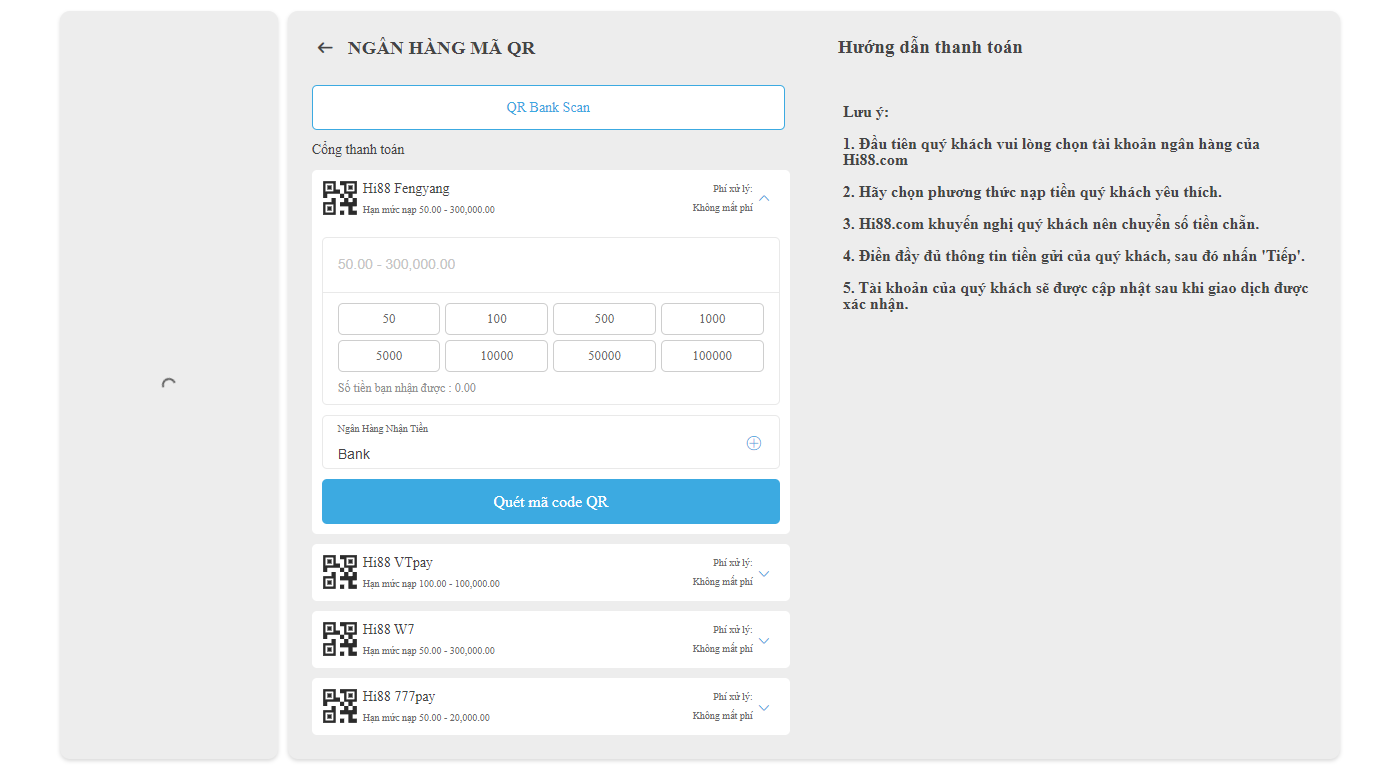The height and width of the screenshot is (777, 1397).
Task: Choose the 100000 quick amount
Action: pyautogui.click(x=713, y=356)
